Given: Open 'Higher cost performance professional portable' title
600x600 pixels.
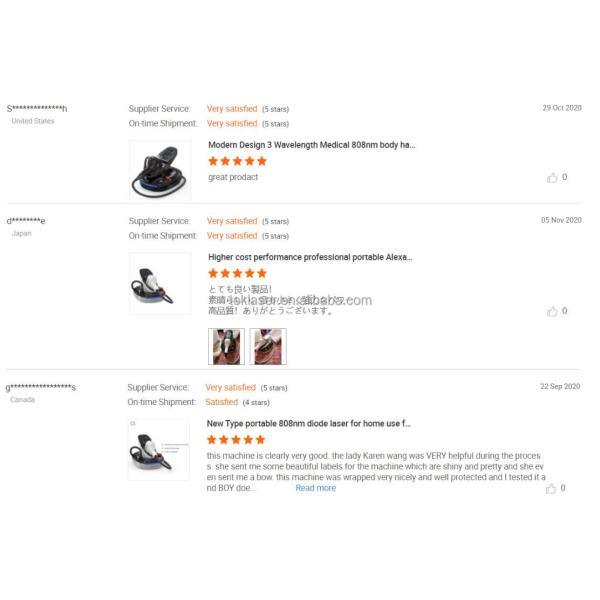Looking at the screenshot, I should [310, 257].
